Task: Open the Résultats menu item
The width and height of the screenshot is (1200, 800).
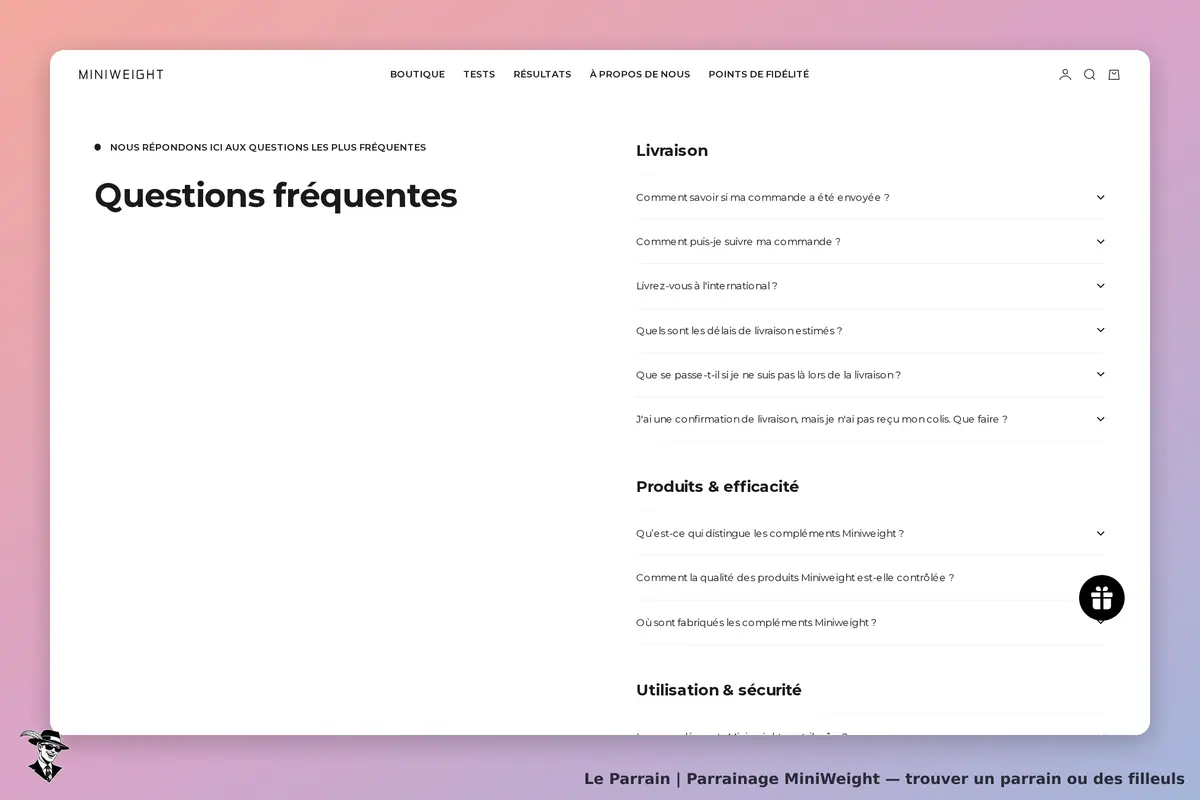Action: 542,74
